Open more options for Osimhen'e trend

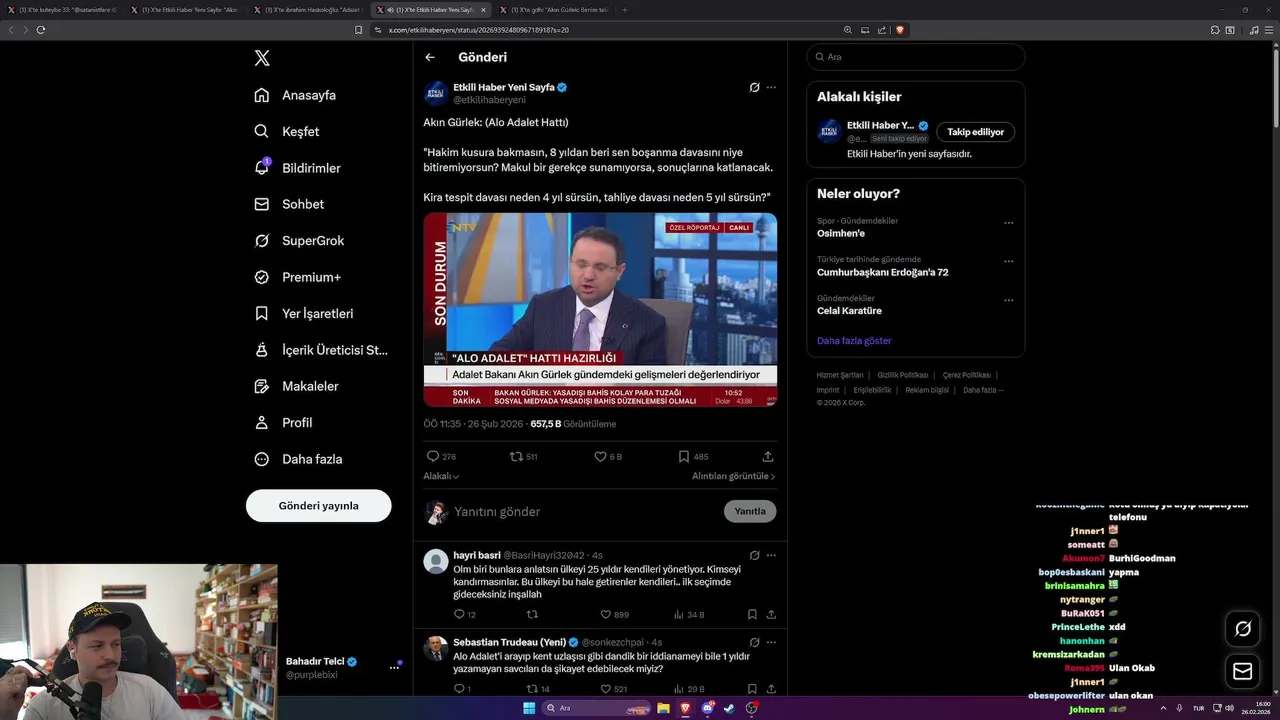[1008, 223]
